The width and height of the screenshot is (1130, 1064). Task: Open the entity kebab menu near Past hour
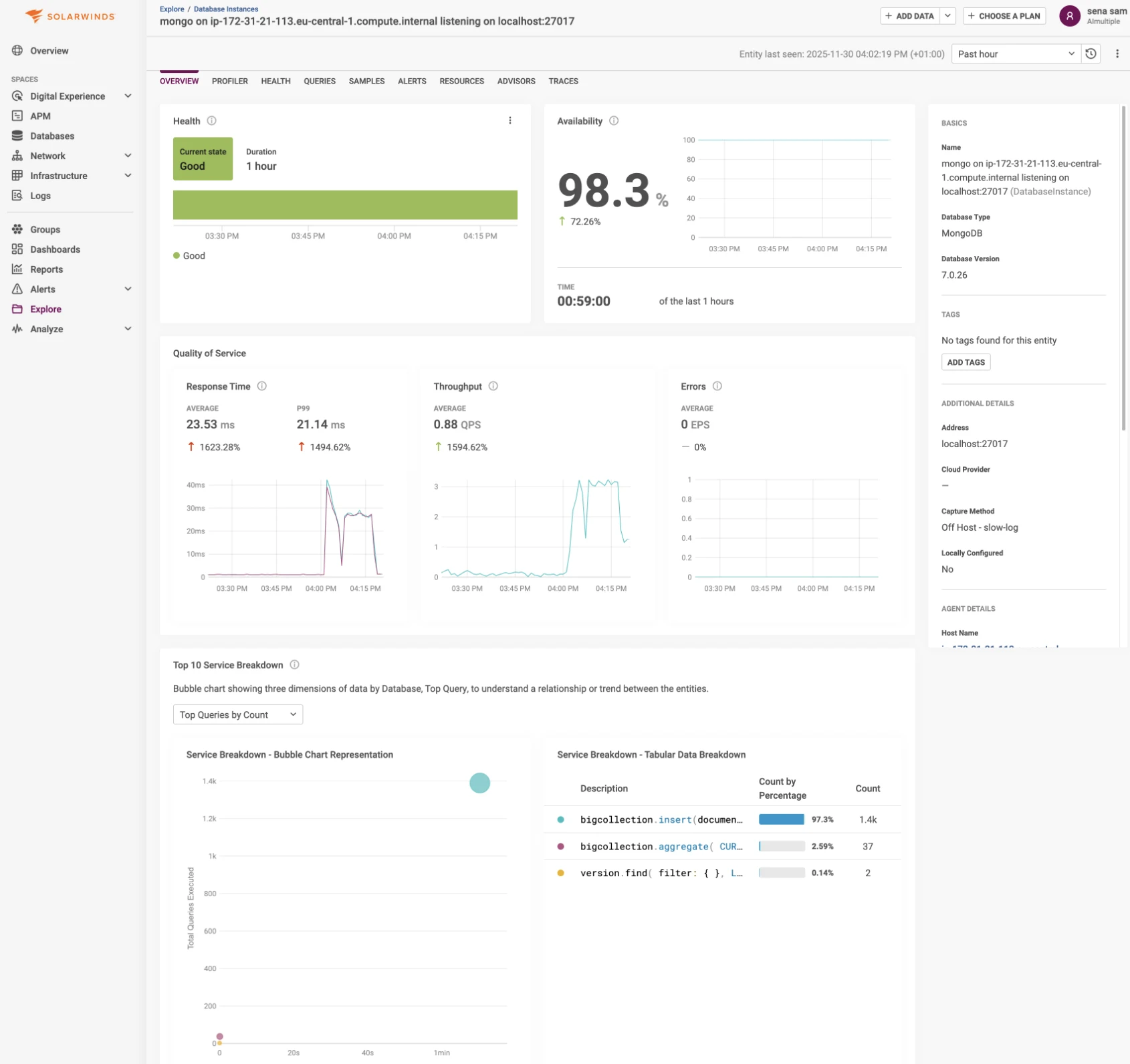[1117, 54]
